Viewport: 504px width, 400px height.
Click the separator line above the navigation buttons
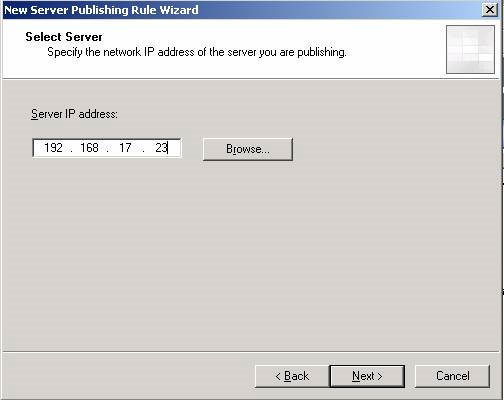251,352
